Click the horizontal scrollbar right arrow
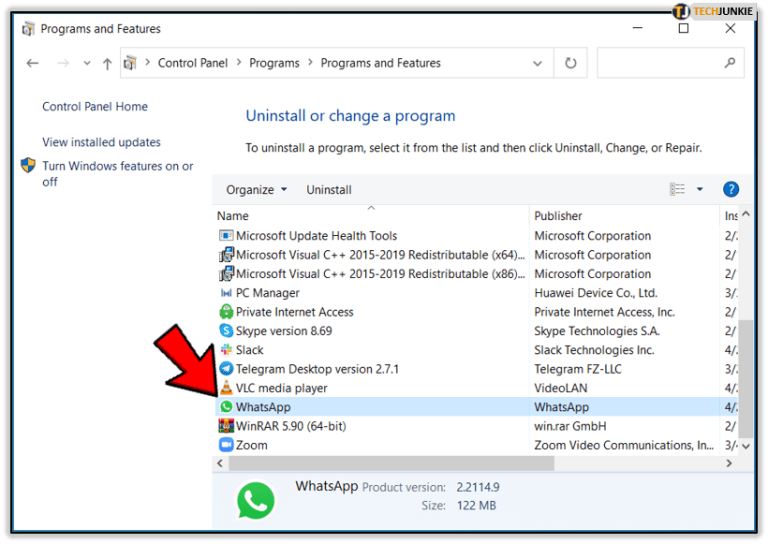The image size is (768, 544). [x=729, y=463]
